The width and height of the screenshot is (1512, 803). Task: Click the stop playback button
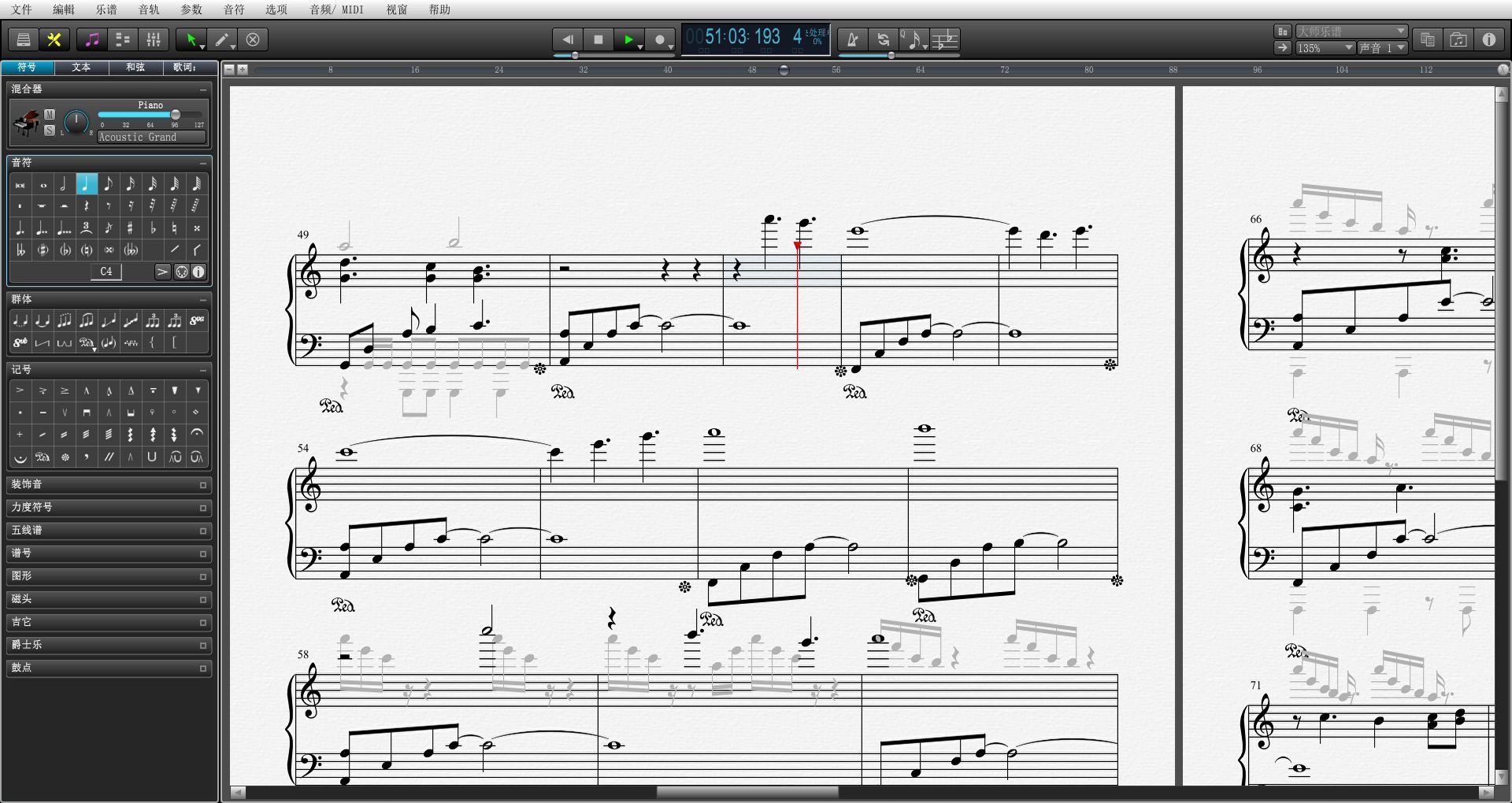click(598, 39)
